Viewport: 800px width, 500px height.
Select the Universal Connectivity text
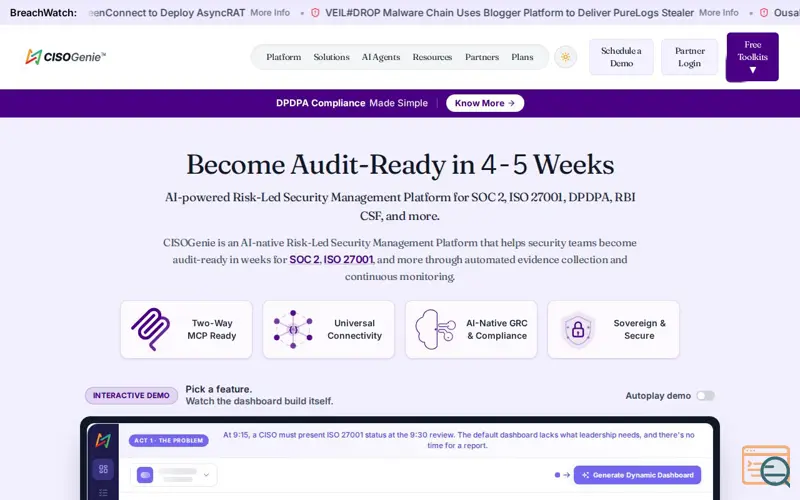point(355,330)
